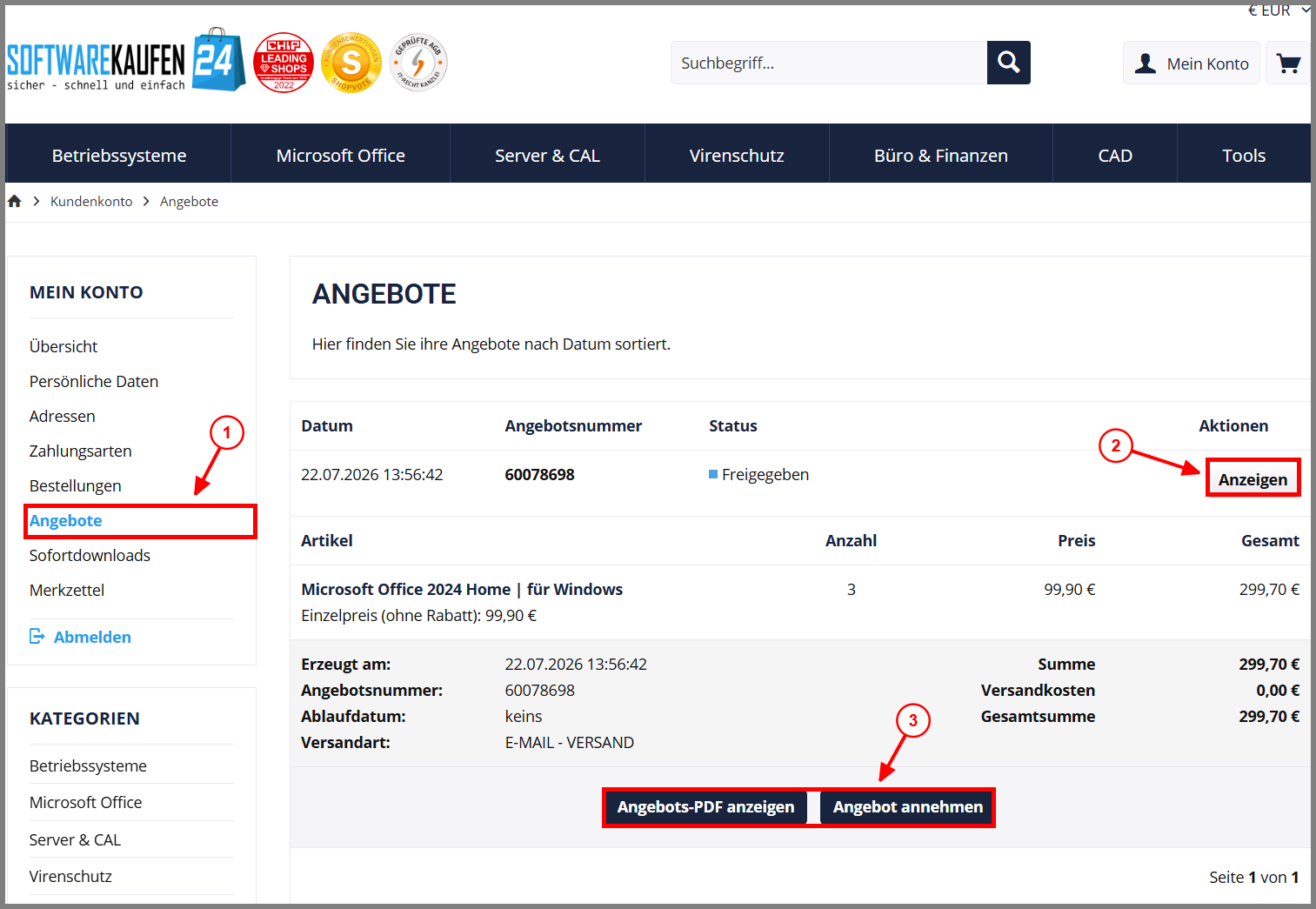Click the Angebote breadcrumb
Viewport: 1316px width, 909px height.
pos(189,201)
